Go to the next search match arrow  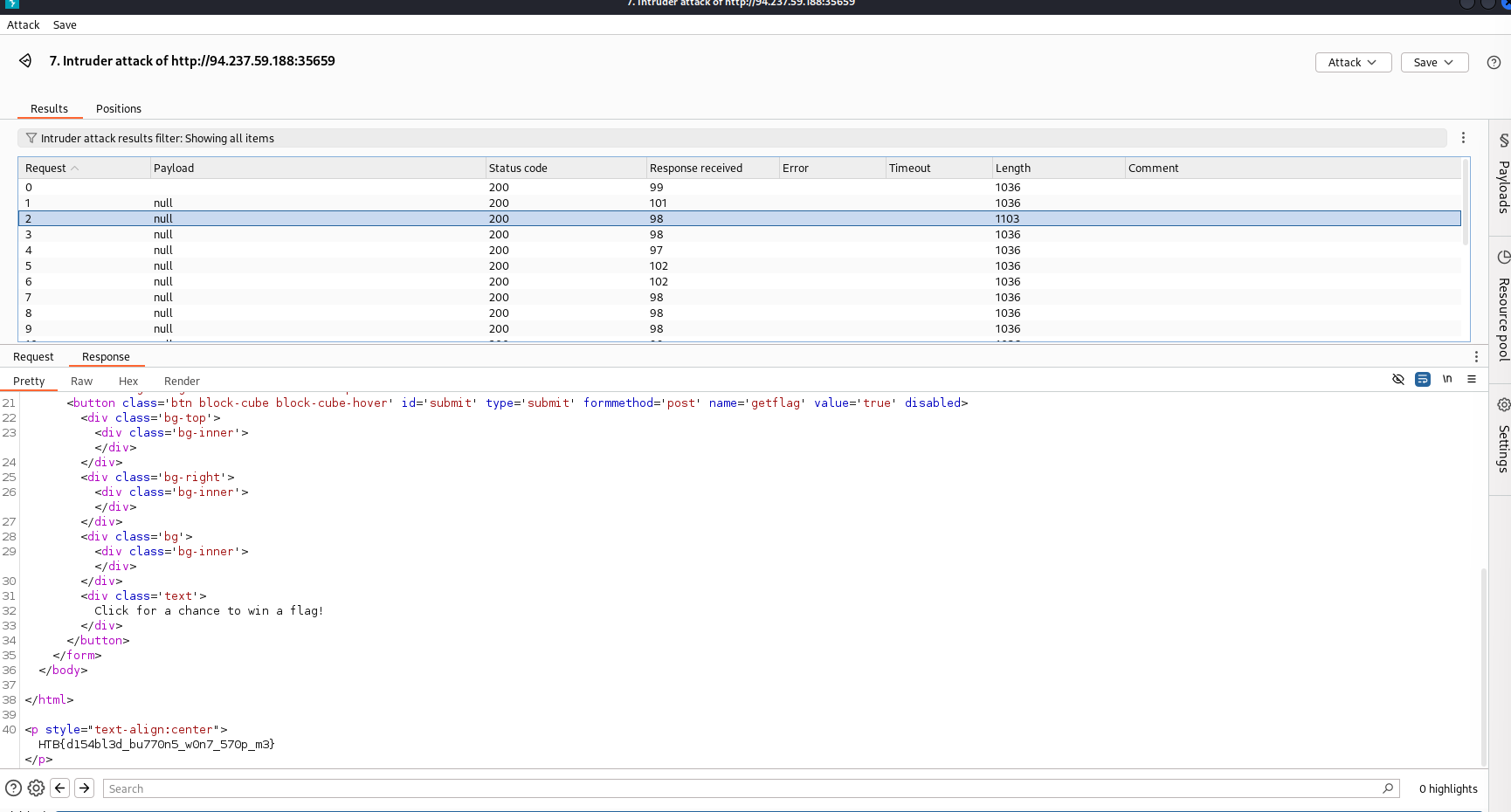(x=85, y=788)
